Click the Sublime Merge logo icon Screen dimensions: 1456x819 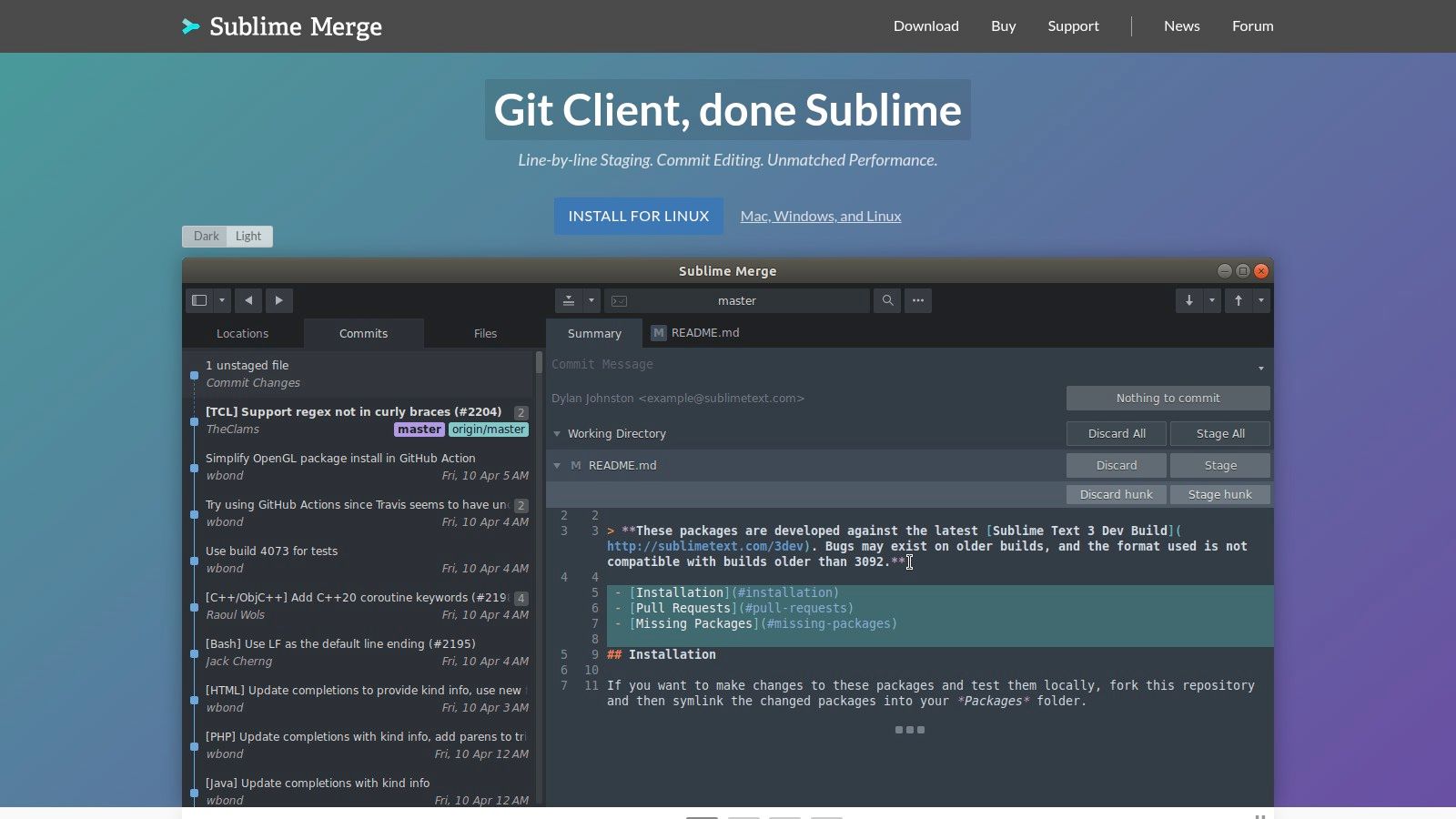(x=190, y=26)
